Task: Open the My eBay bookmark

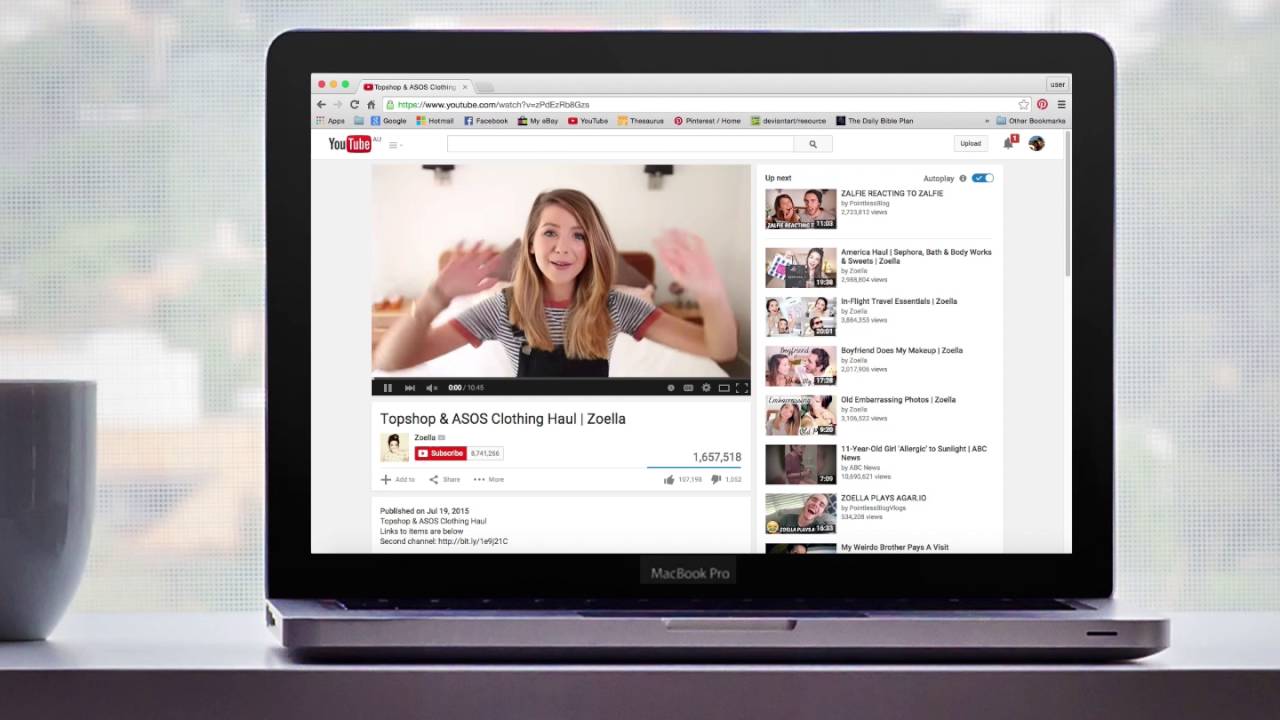Action: 538,121
